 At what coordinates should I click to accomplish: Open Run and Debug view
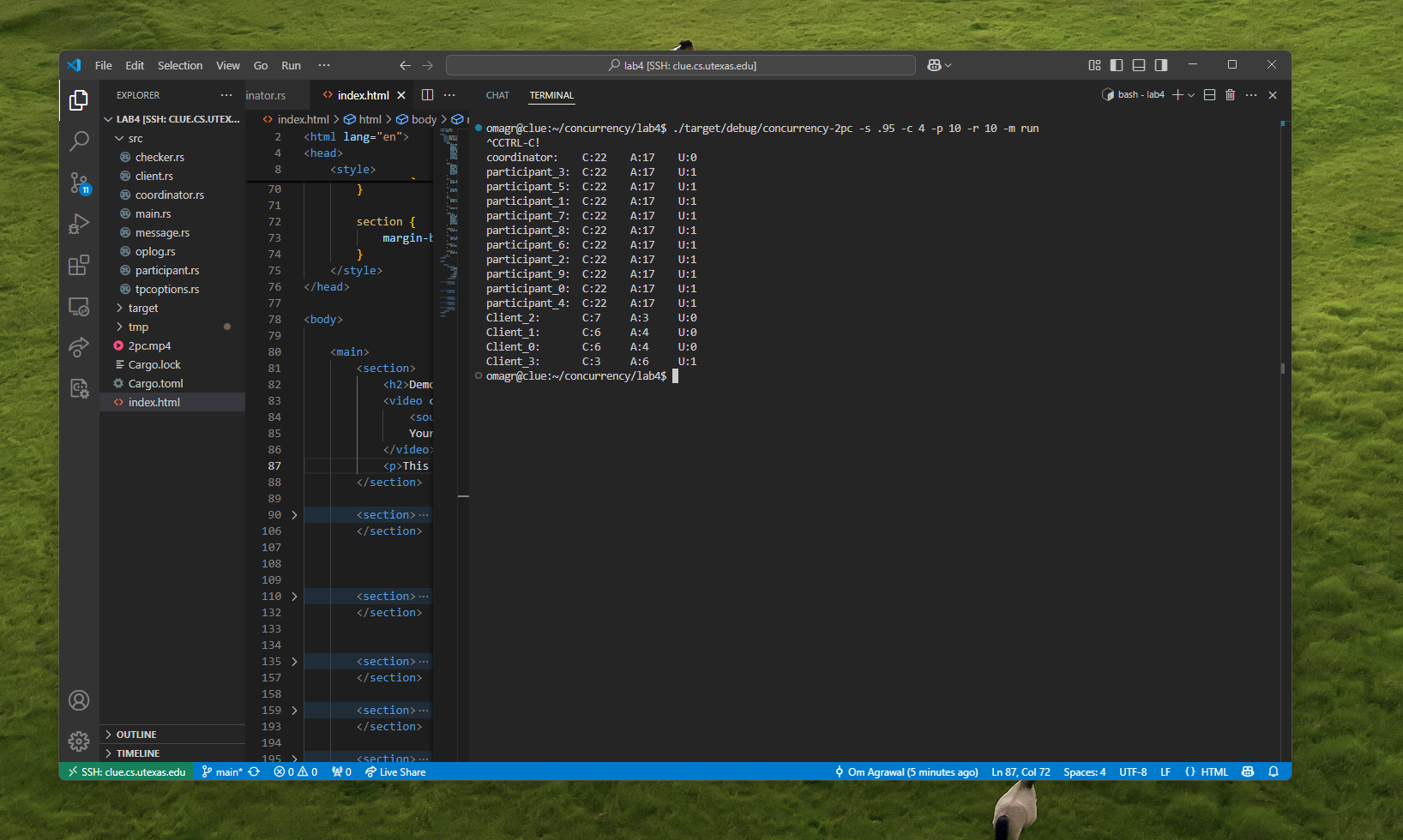79,224
